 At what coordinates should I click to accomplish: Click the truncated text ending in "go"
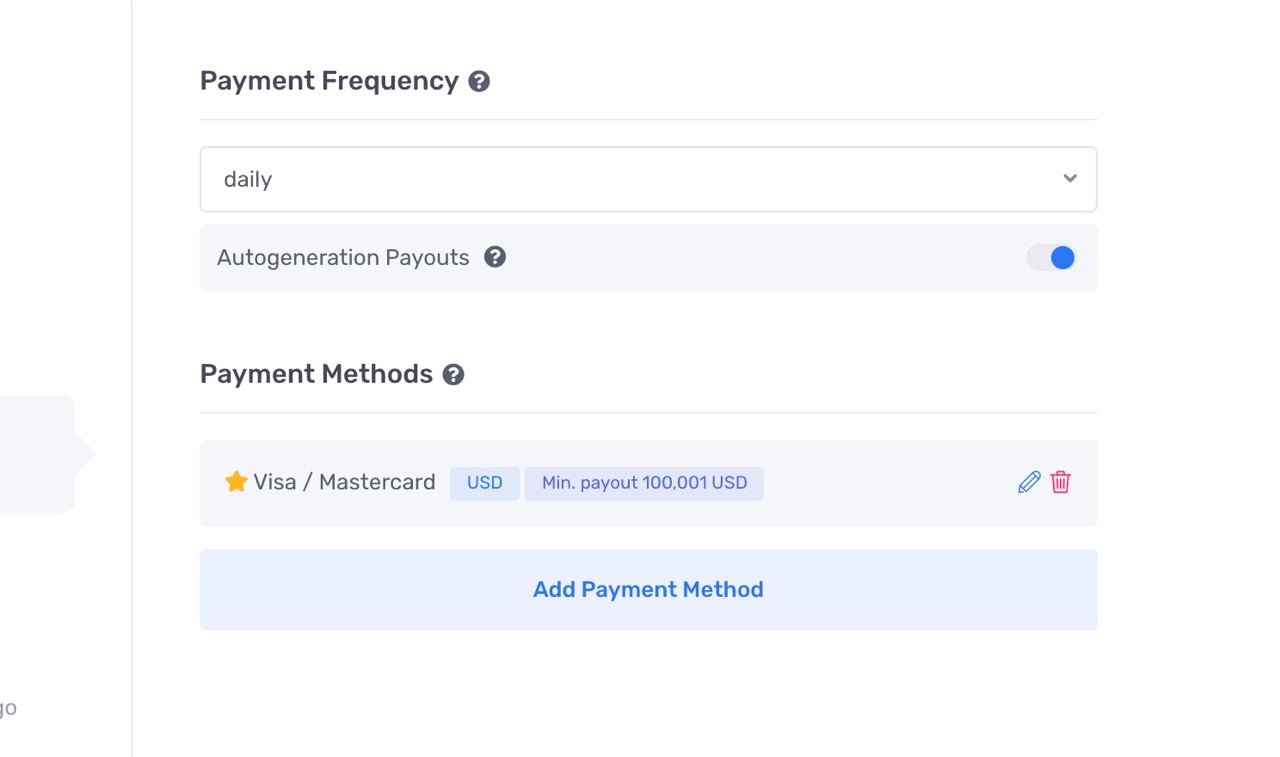click(x=8, y=709)
